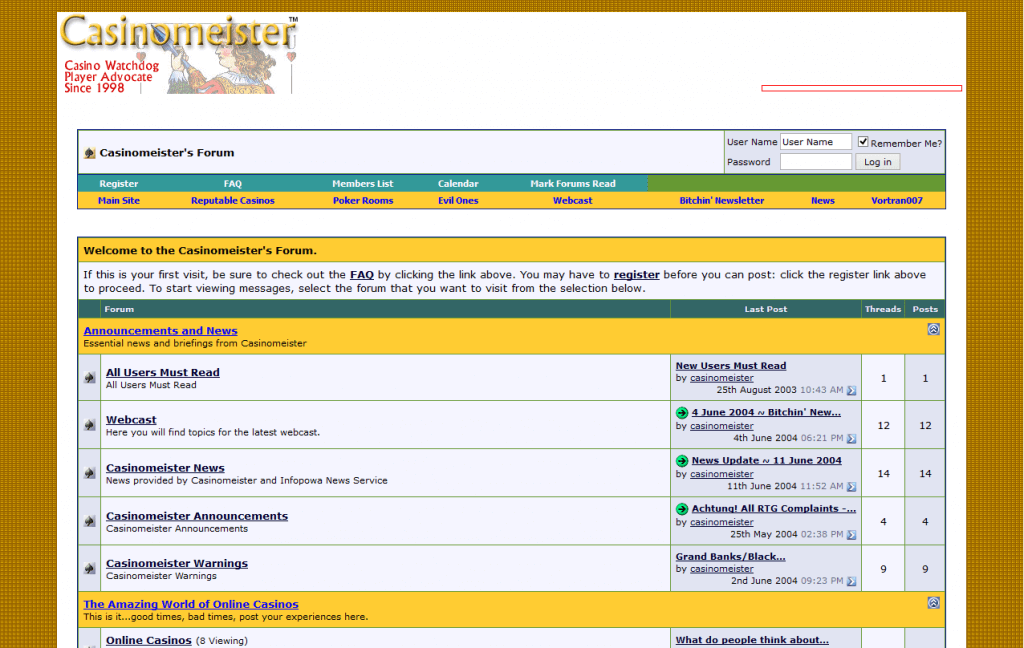This screenshot has height=648, width=1024.
Task: Open the Vortran007 link
Action: [897, 201]
